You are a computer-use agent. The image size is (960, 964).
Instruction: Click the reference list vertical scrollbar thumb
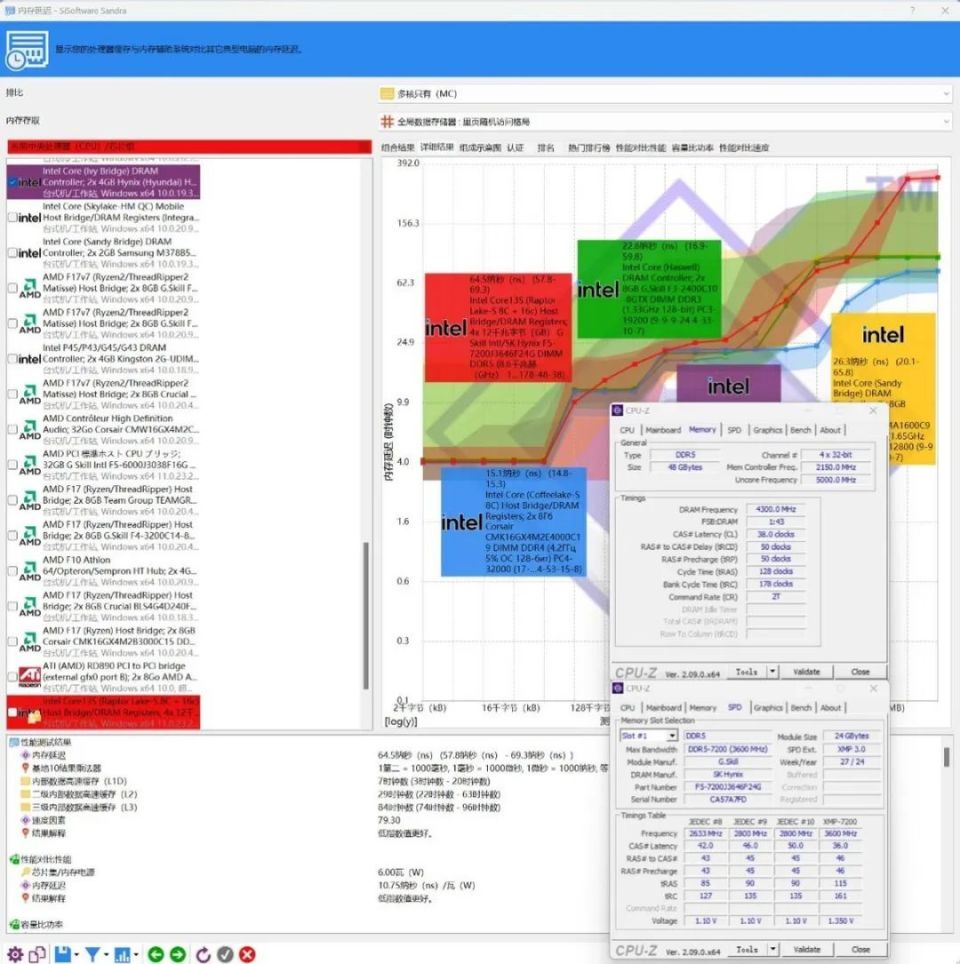(367, 615)
